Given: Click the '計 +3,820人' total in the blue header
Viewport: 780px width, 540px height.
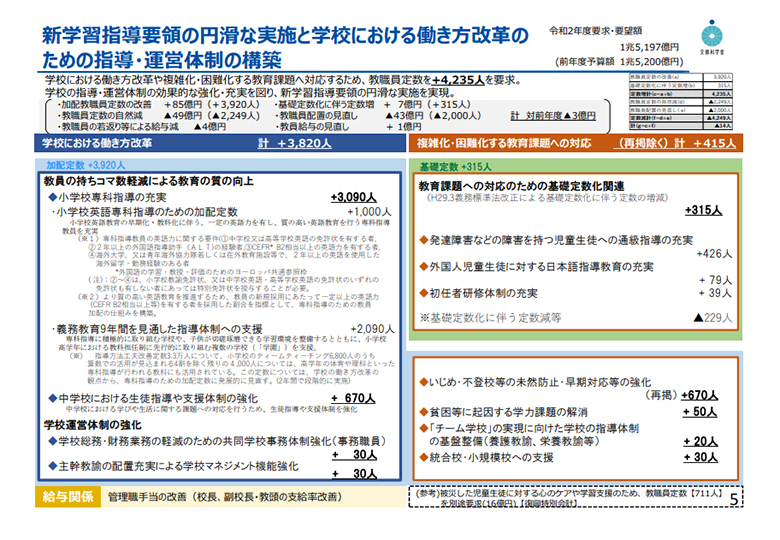Looking at the screenshot, I should [x=294, y=144].
